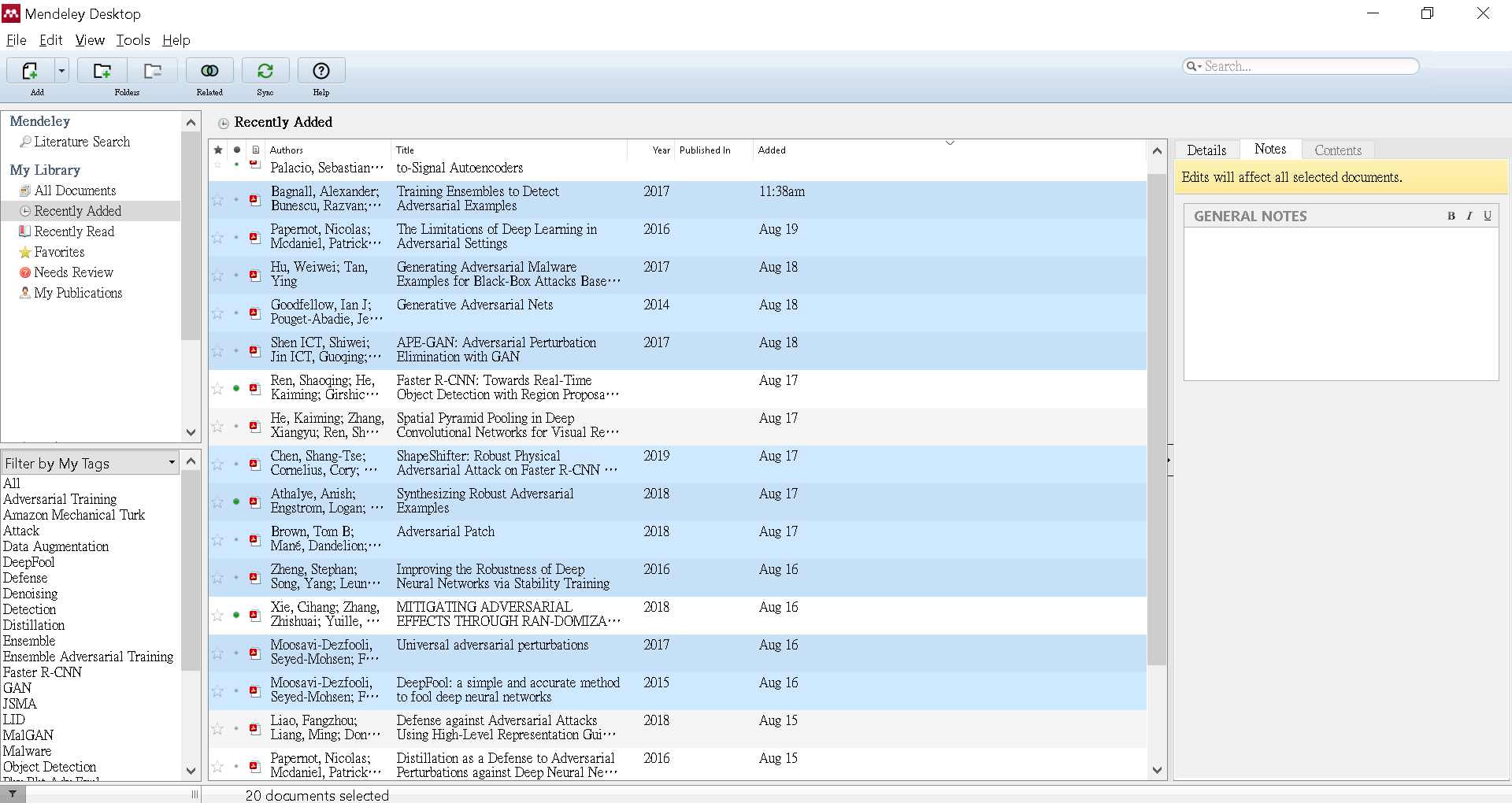Viewport: 1512px width, 803px height.
Task: Open PDF icon of Zheng Stability Training paper
Action: (255, 577)
